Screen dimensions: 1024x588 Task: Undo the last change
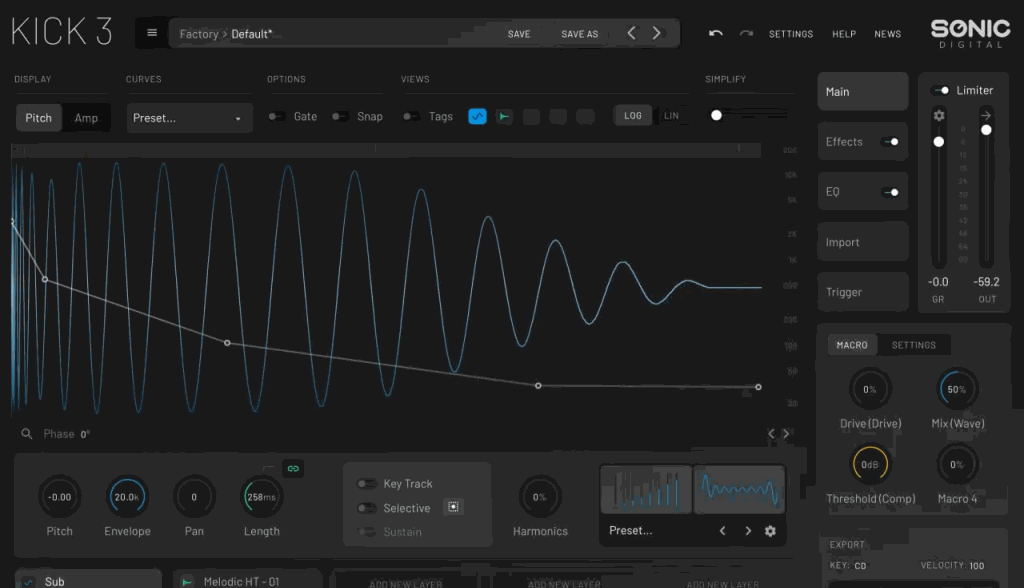click(x=716, y=33)
